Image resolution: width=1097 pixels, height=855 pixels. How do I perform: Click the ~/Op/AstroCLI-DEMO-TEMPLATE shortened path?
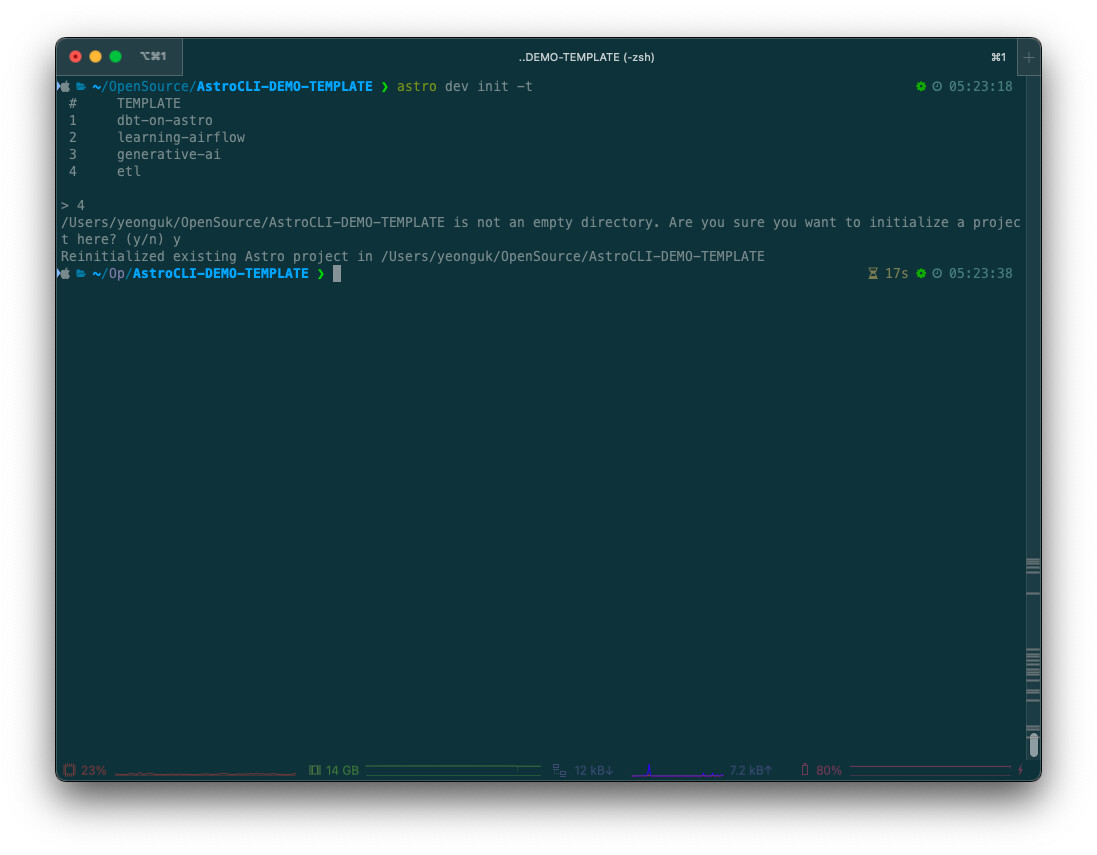coord(200,274)
